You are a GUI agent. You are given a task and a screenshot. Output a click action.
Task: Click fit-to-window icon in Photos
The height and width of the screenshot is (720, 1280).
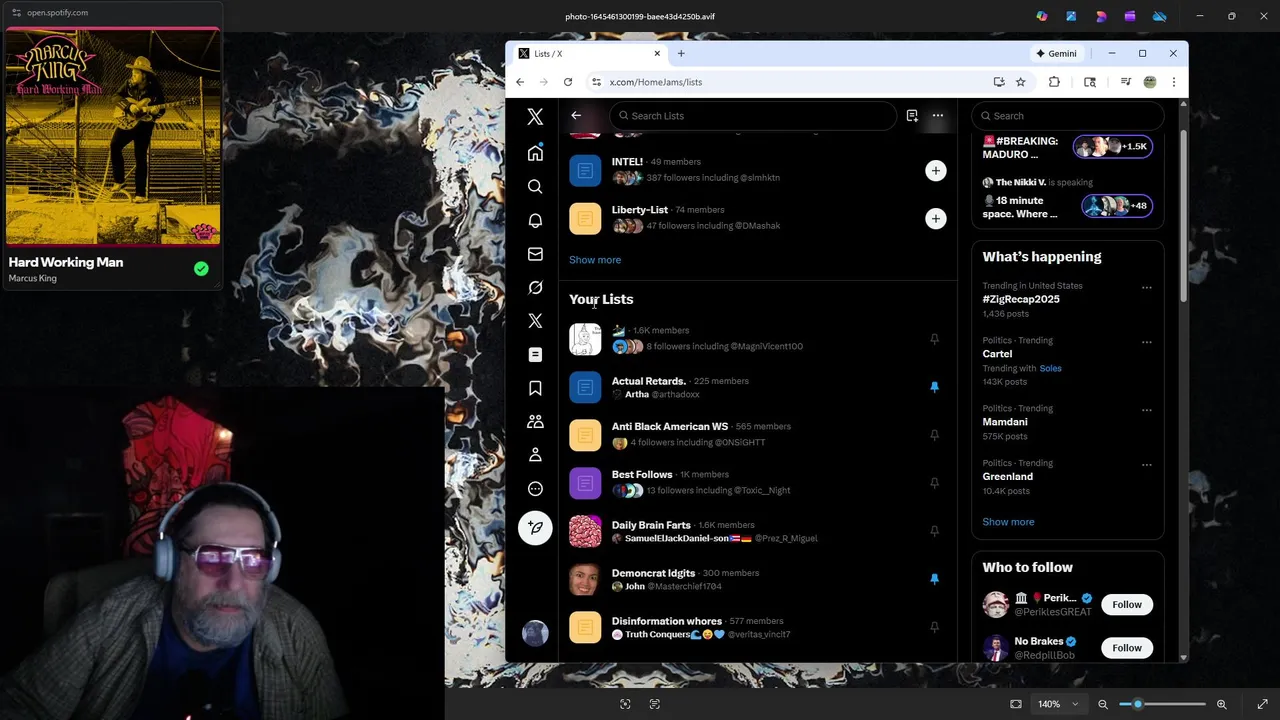tap(1016, 704)
